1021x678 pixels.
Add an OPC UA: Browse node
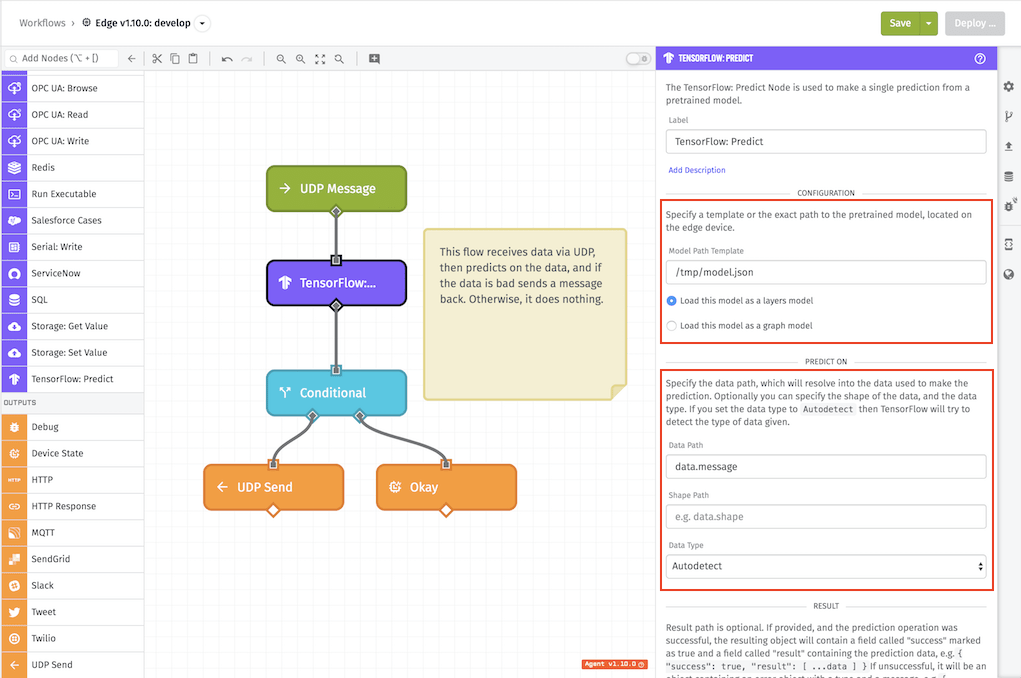(72, 88)
